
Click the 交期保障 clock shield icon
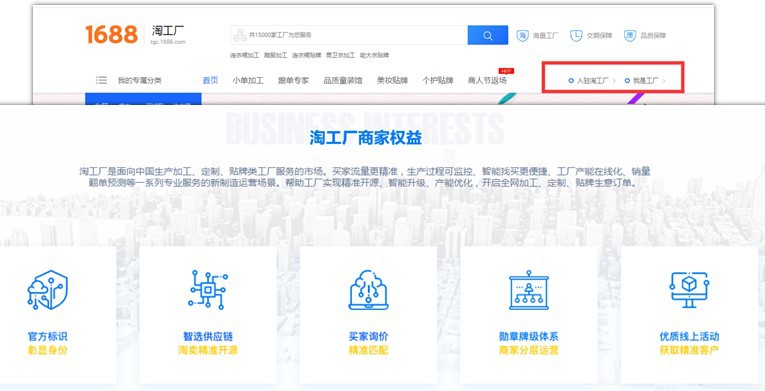576,35
